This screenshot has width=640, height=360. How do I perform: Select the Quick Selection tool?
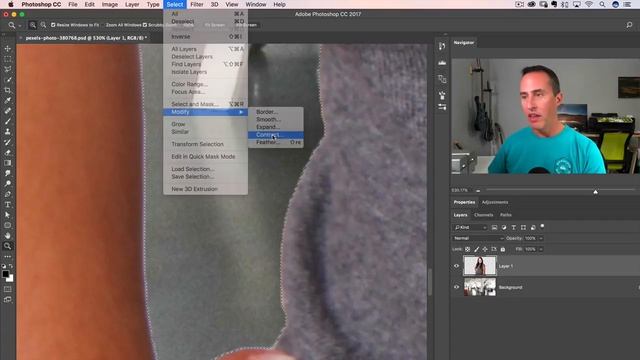point(8,80)
